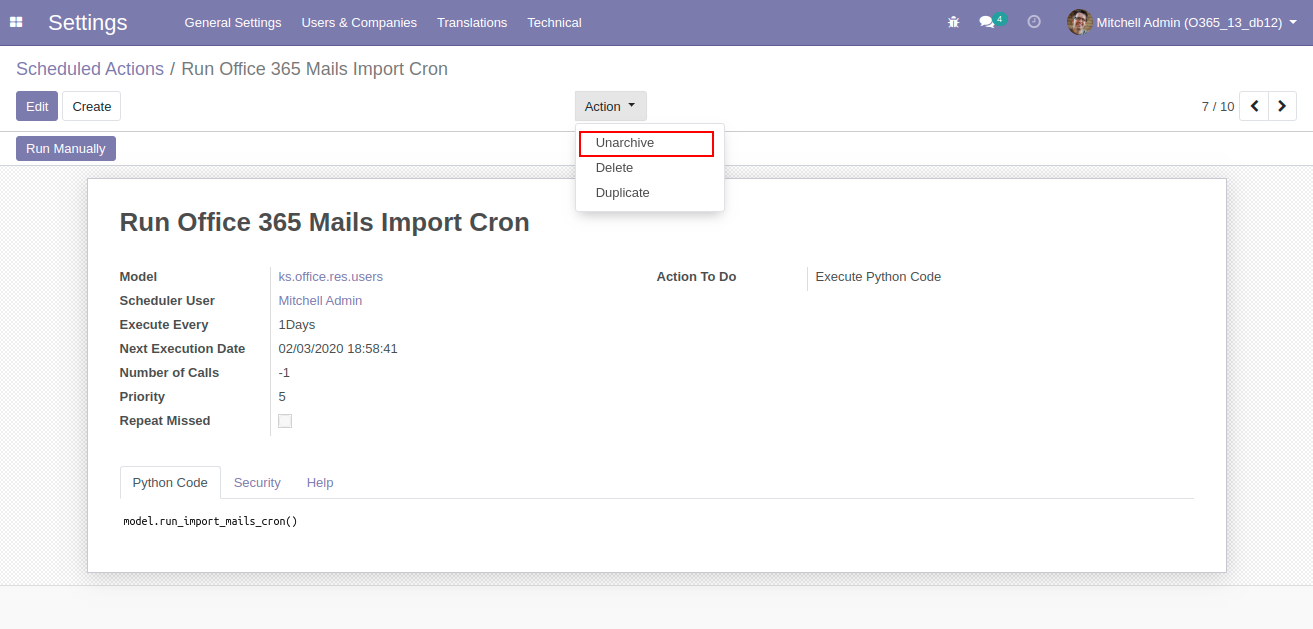Switch to the Help tab
The height and width of the screenshot is (629, 1313).
point(320,482)
